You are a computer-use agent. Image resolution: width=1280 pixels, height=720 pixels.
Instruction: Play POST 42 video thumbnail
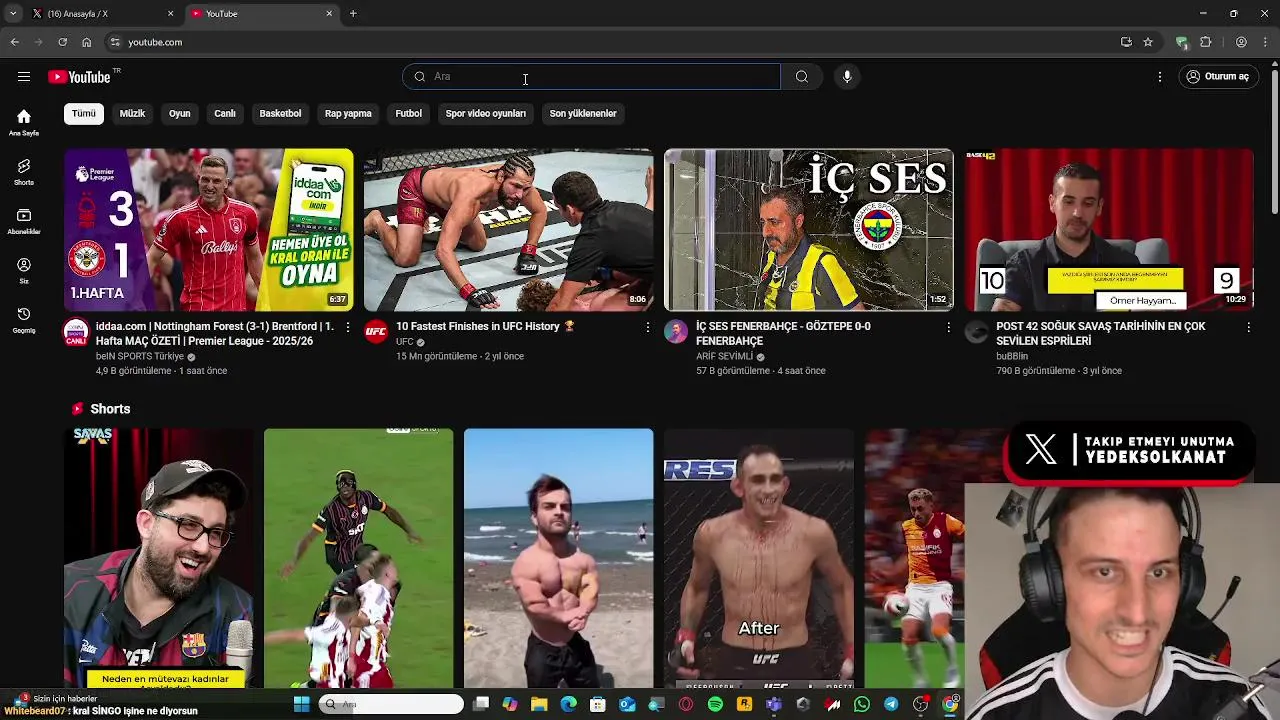tap(1109, 230)
